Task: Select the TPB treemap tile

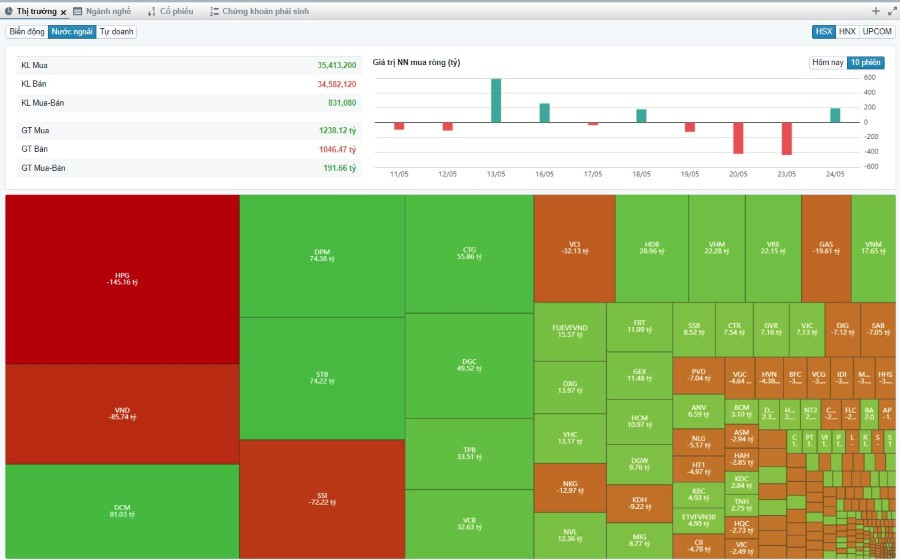Action: pos(469,453)
